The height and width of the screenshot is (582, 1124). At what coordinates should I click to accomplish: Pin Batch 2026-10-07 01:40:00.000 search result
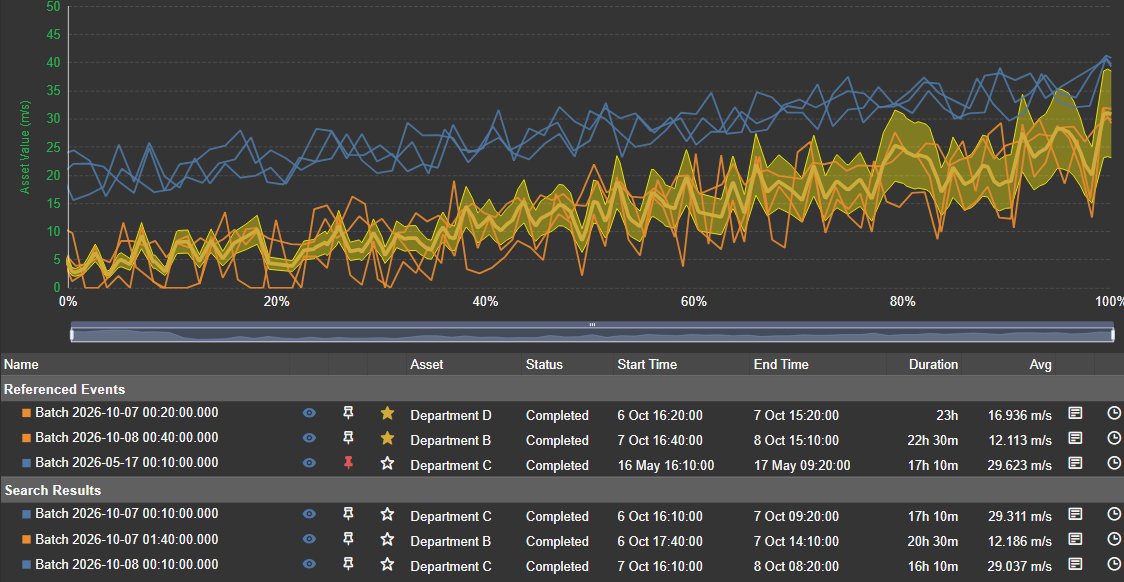click(348, 539)
